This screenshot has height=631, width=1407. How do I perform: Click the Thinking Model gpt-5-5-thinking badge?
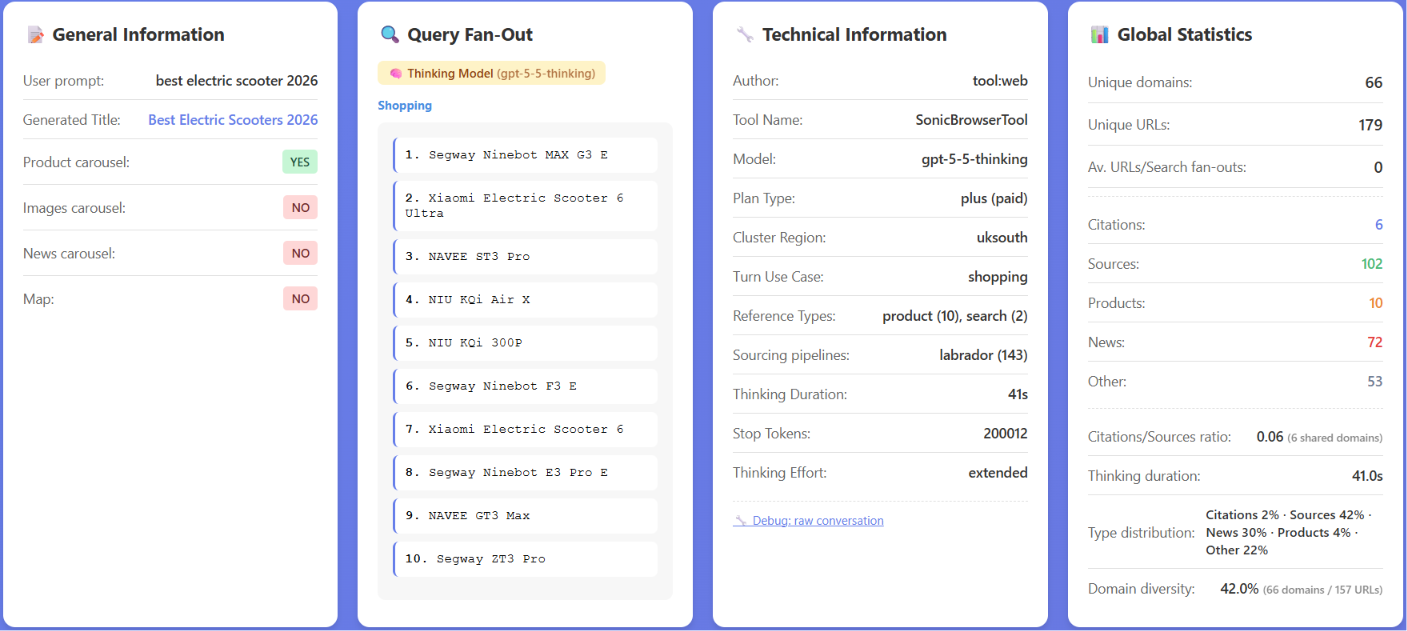coord(492,73)
